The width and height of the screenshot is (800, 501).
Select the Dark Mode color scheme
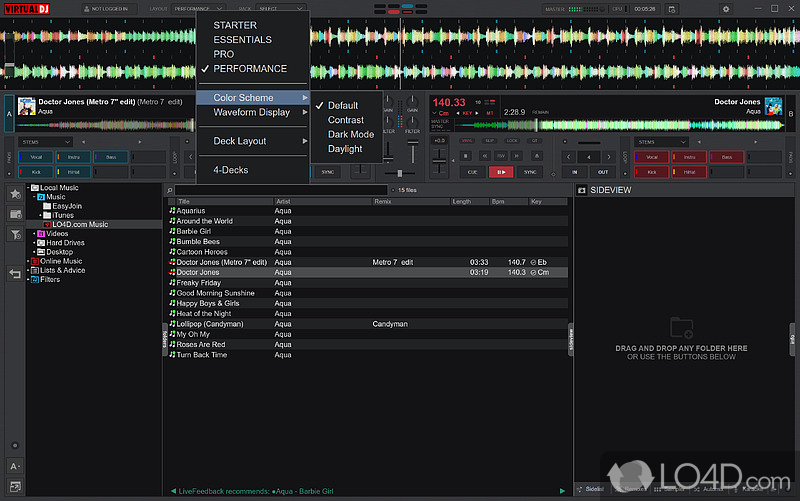(350, 134)
